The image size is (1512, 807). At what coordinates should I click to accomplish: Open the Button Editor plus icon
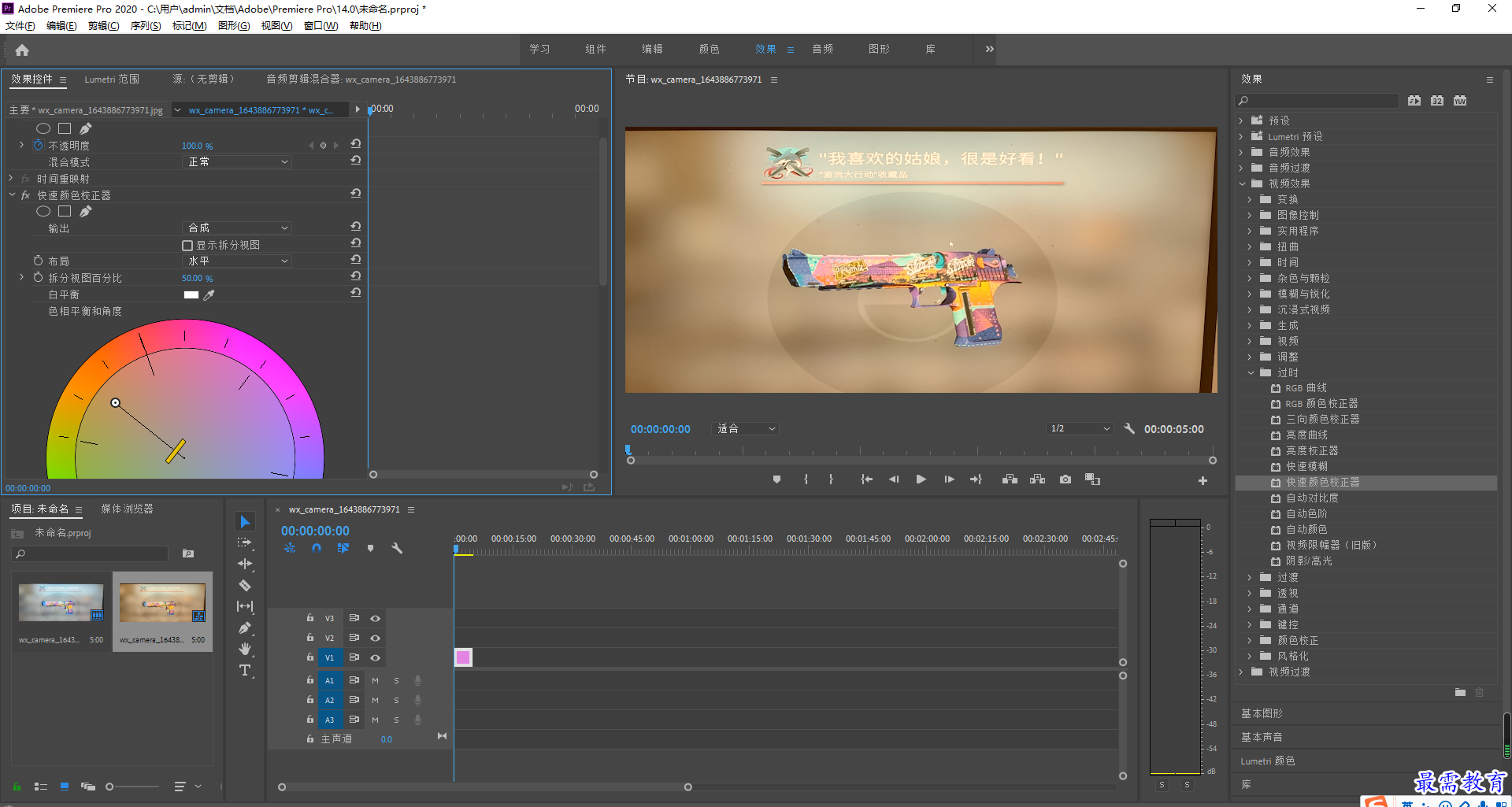[1203, 480]
